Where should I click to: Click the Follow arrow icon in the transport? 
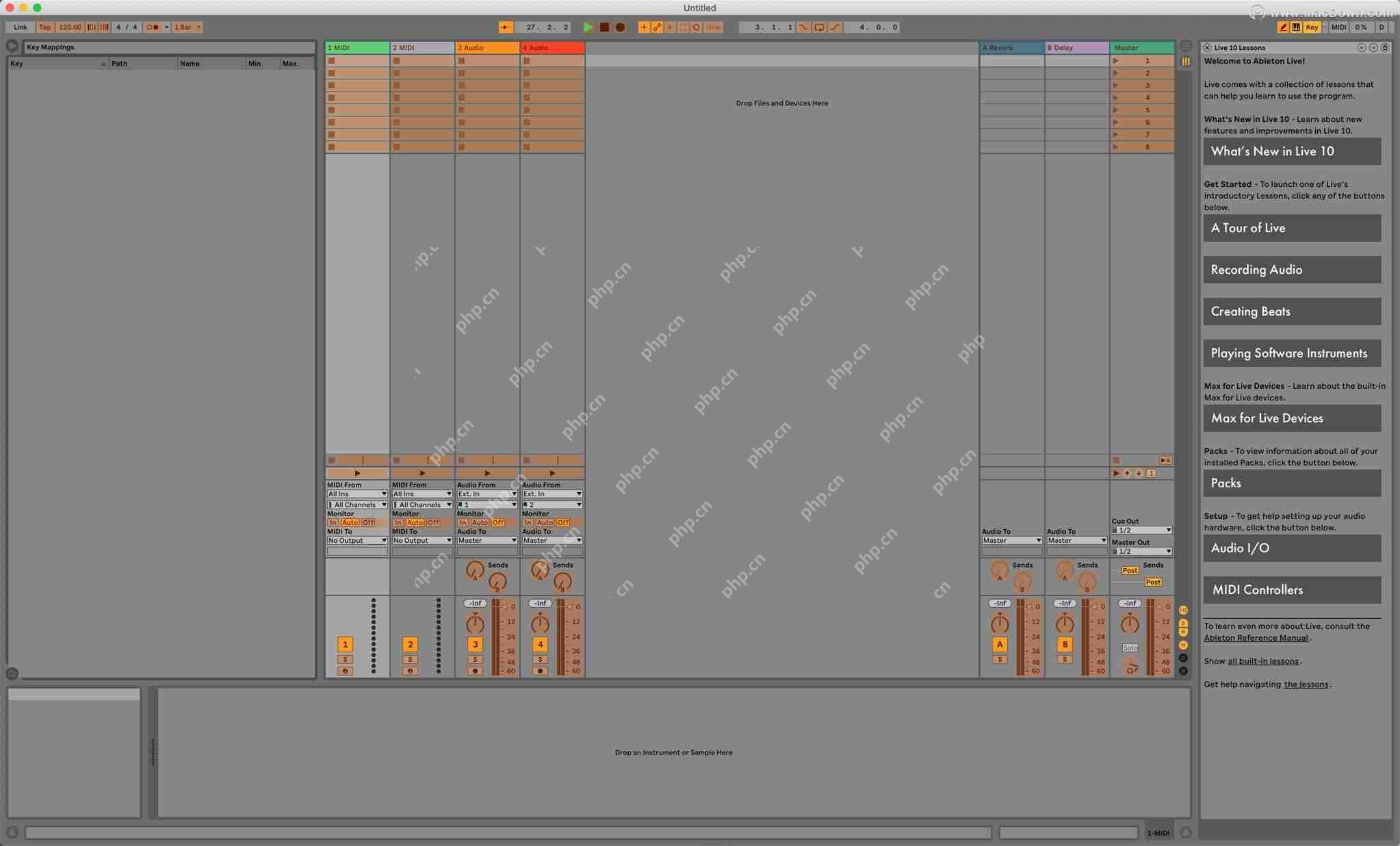pyautogui.click(x=506, y=27)
